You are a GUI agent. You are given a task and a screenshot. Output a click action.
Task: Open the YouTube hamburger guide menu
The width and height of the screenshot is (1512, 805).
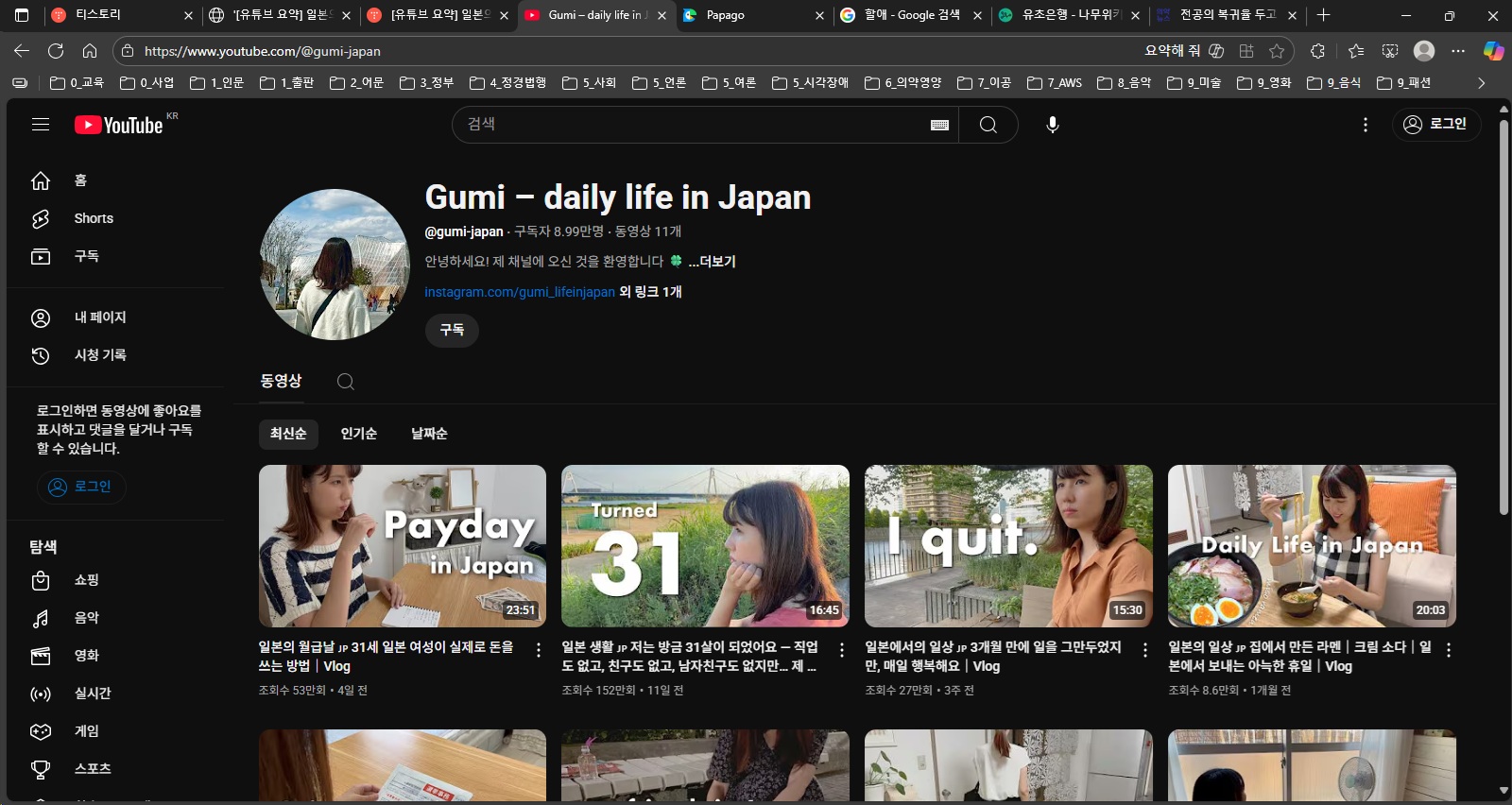pos(41,125)
